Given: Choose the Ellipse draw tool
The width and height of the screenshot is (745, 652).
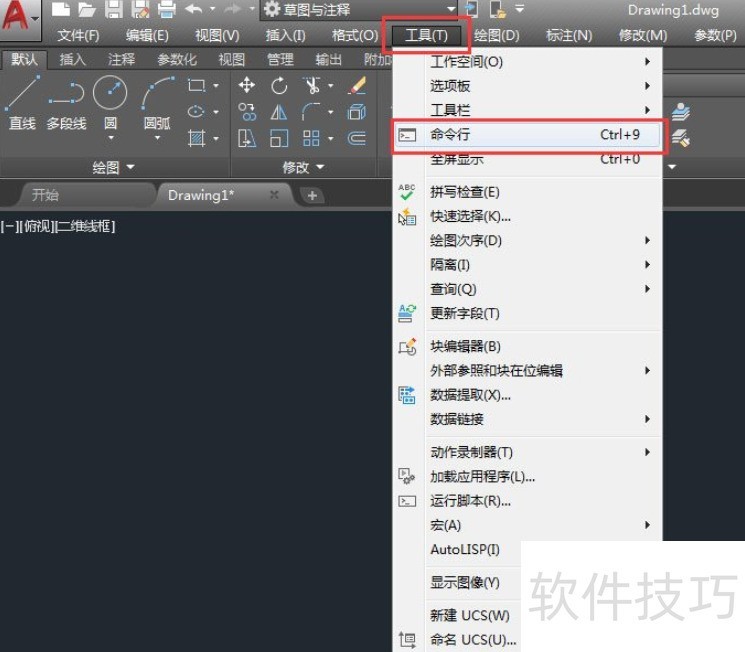Looking at the screenshot, I should coord(196,112).
